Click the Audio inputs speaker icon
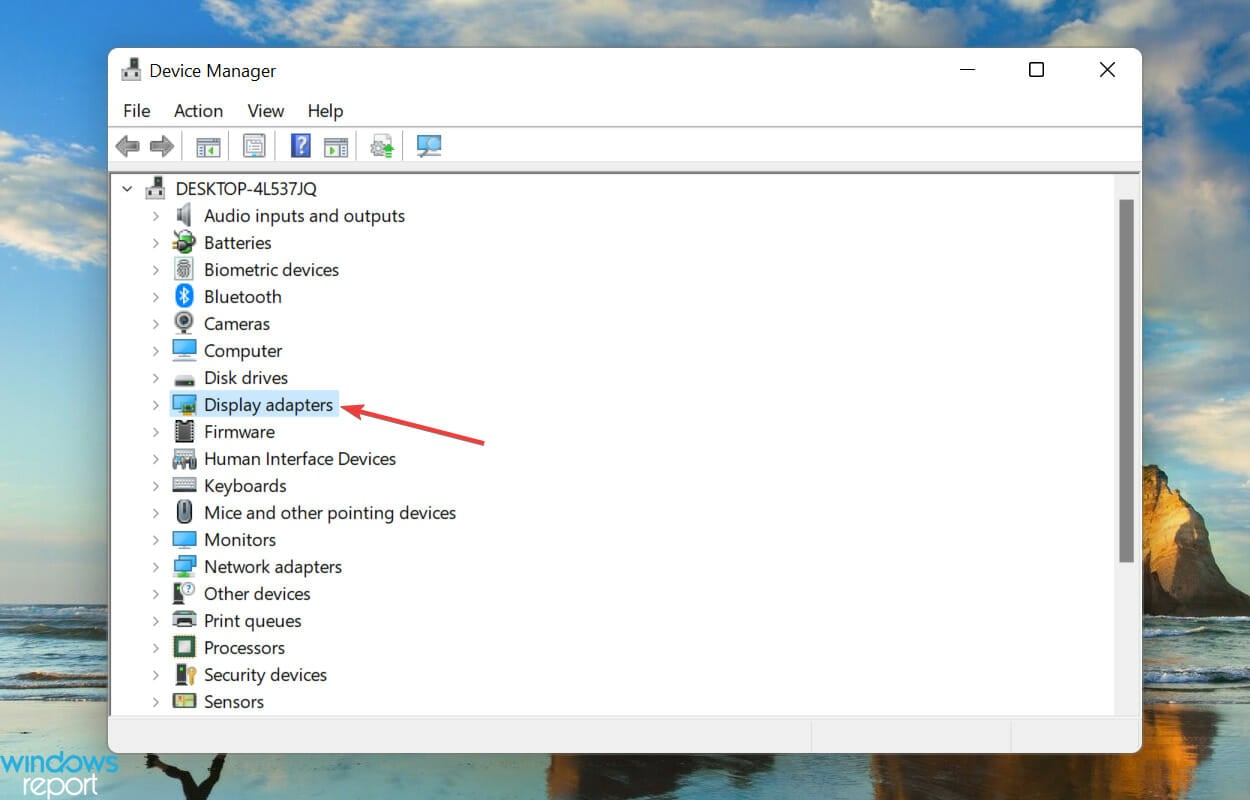The image size is (1250, 800). coord(184,216)
